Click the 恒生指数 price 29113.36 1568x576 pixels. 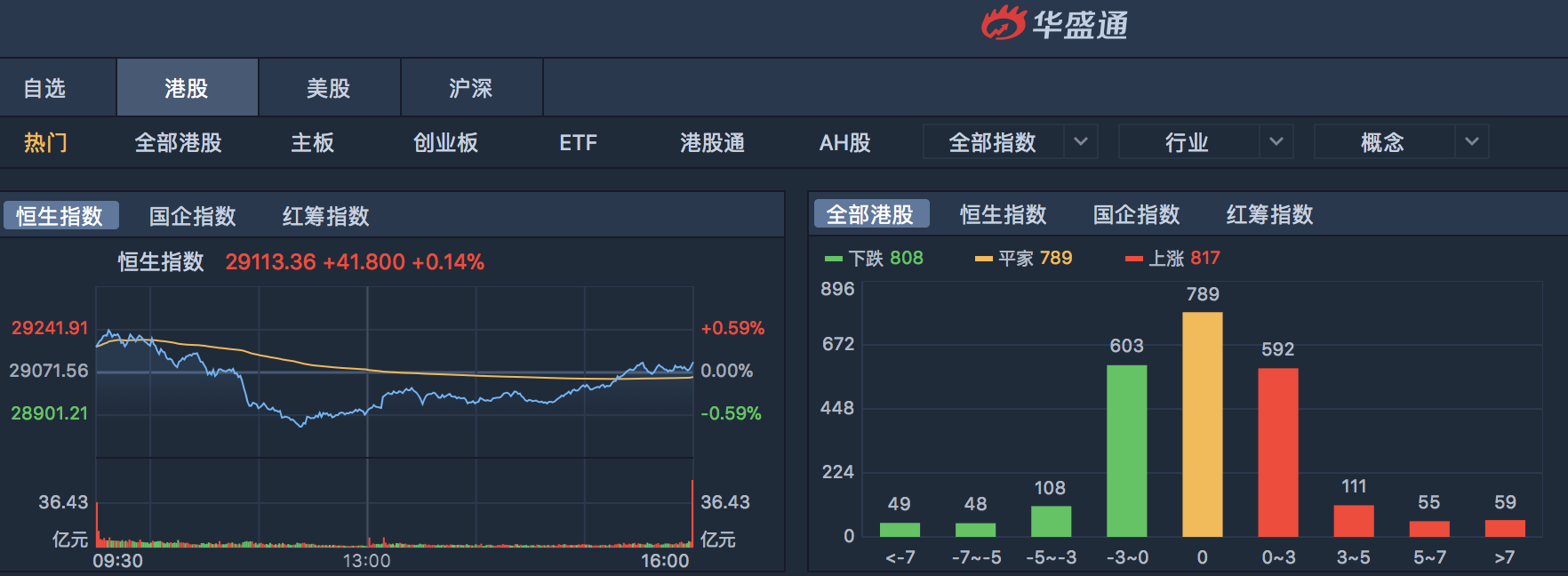(270, 262)
